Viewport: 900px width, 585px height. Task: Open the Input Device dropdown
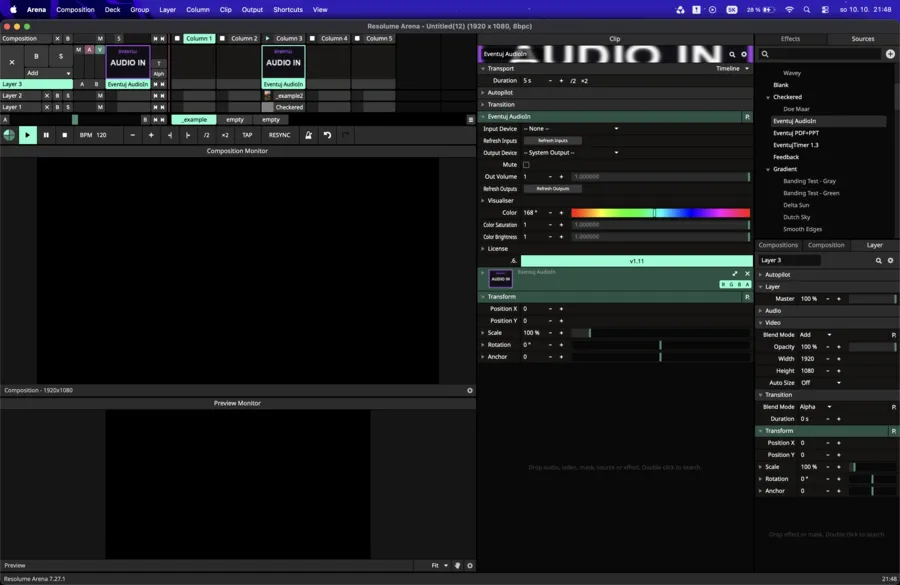pyautogui.click(x=571, y=129)
